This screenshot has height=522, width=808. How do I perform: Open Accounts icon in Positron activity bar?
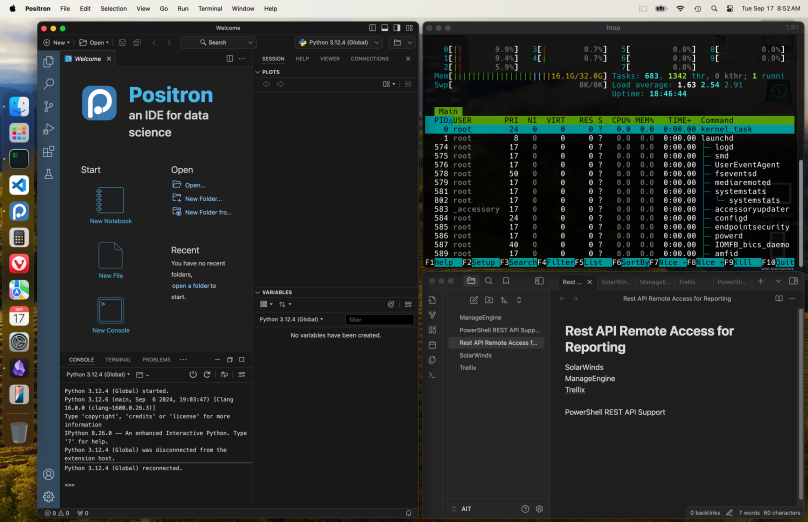48,474
